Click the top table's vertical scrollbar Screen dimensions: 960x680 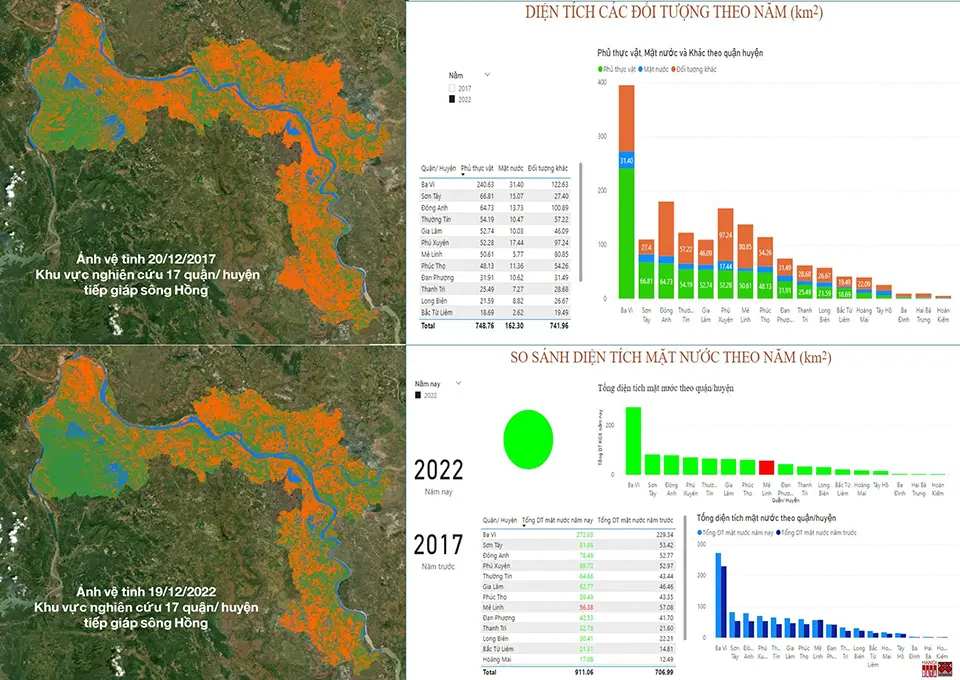(x=579, y=222)
